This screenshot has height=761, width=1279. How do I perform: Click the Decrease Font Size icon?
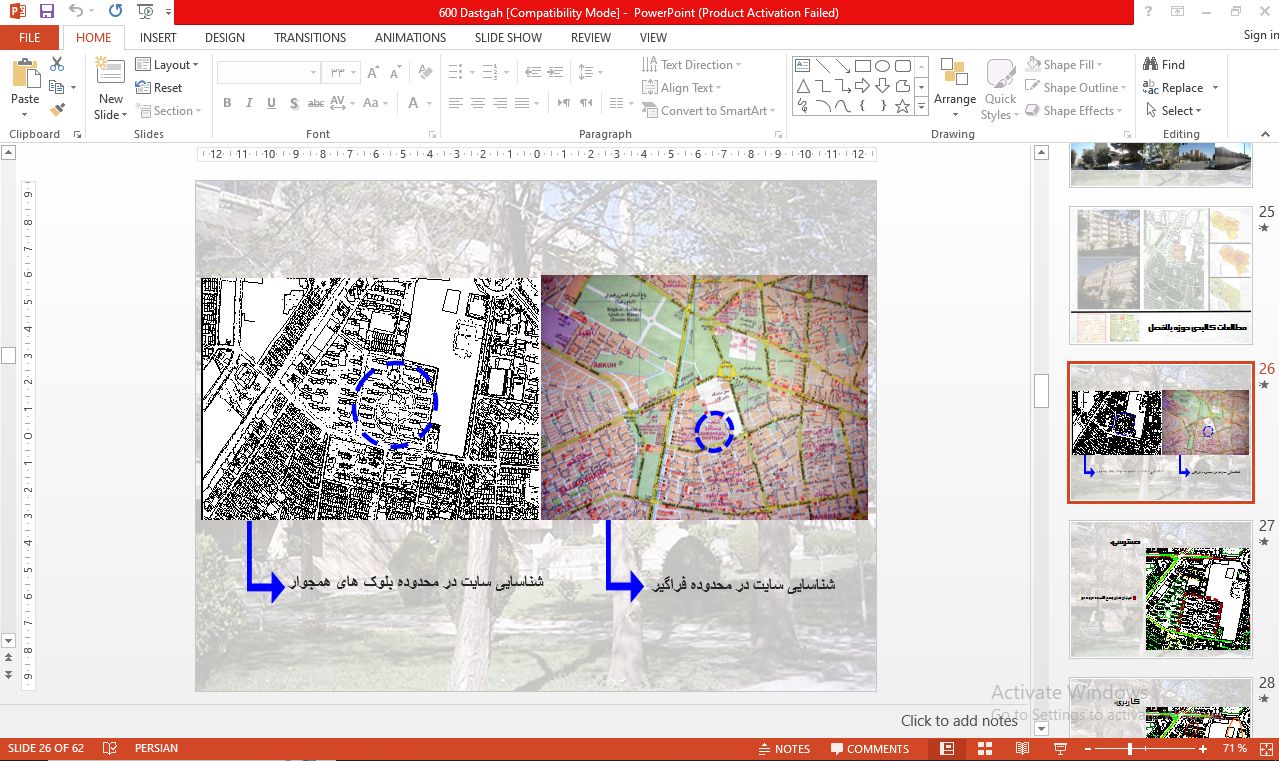(x=395, y=73)
